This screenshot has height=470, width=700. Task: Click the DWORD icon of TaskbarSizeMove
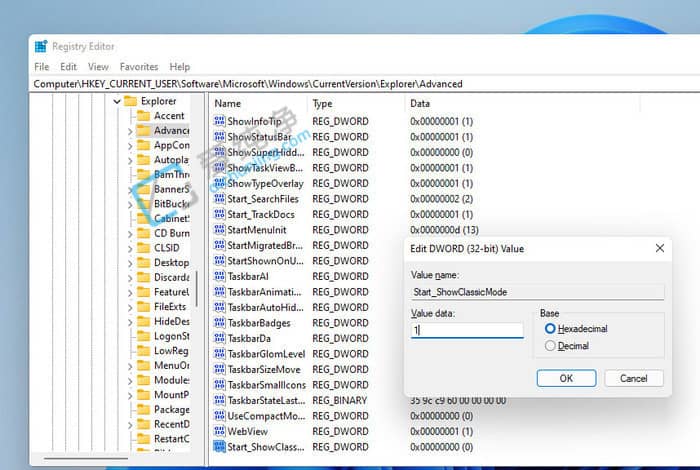pos(220,370)
